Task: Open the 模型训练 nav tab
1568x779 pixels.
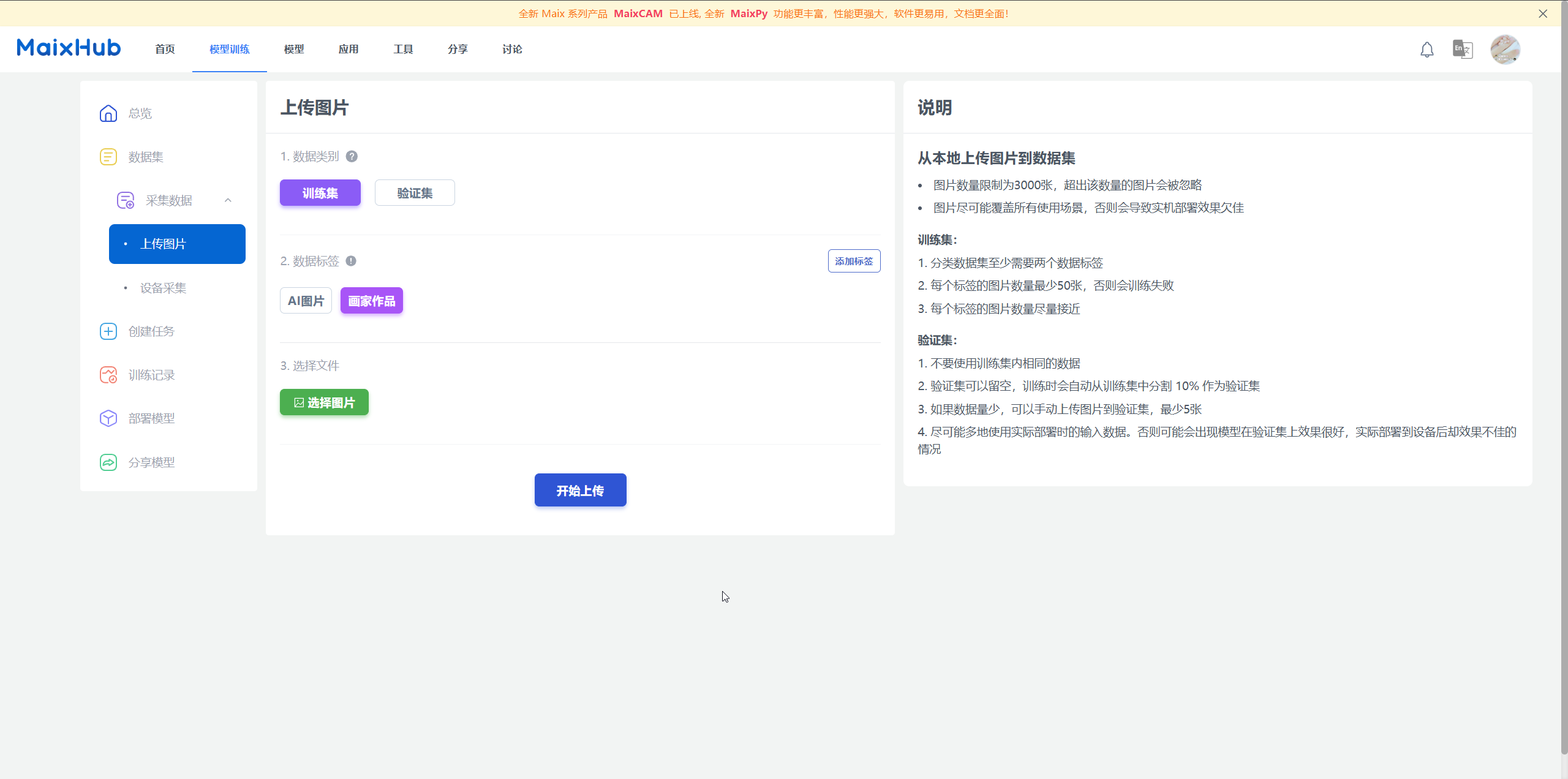Action: click(x=229, y=49)
